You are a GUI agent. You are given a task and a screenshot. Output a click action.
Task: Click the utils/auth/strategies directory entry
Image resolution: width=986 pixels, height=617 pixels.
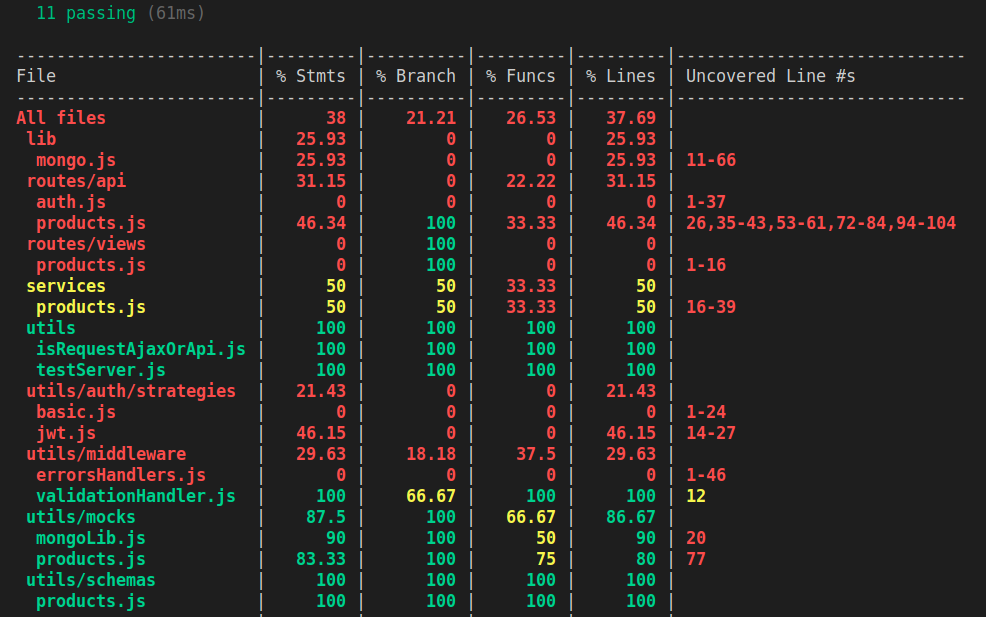tap(131, 391)
